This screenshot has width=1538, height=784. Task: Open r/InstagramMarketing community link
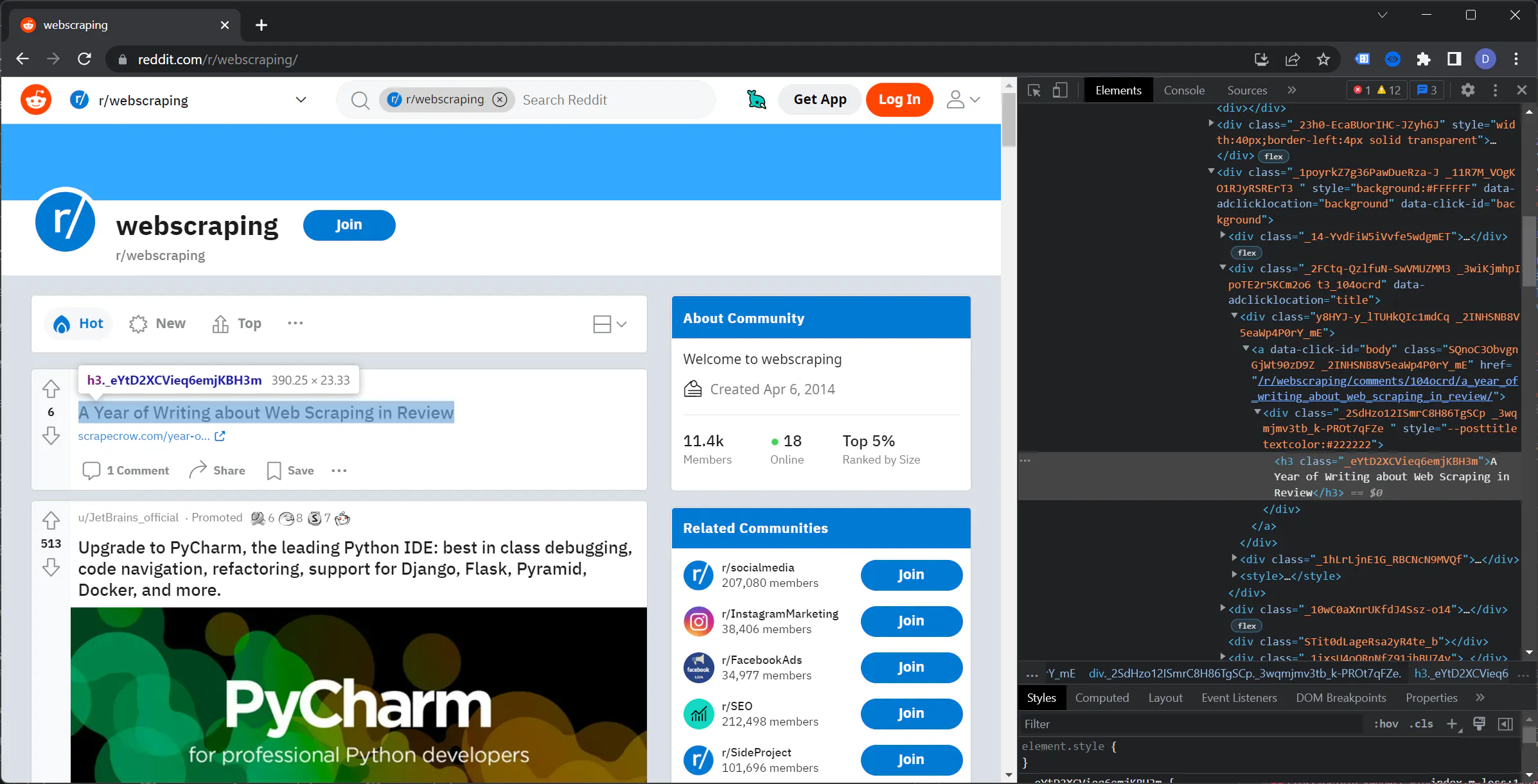point(780,614)
